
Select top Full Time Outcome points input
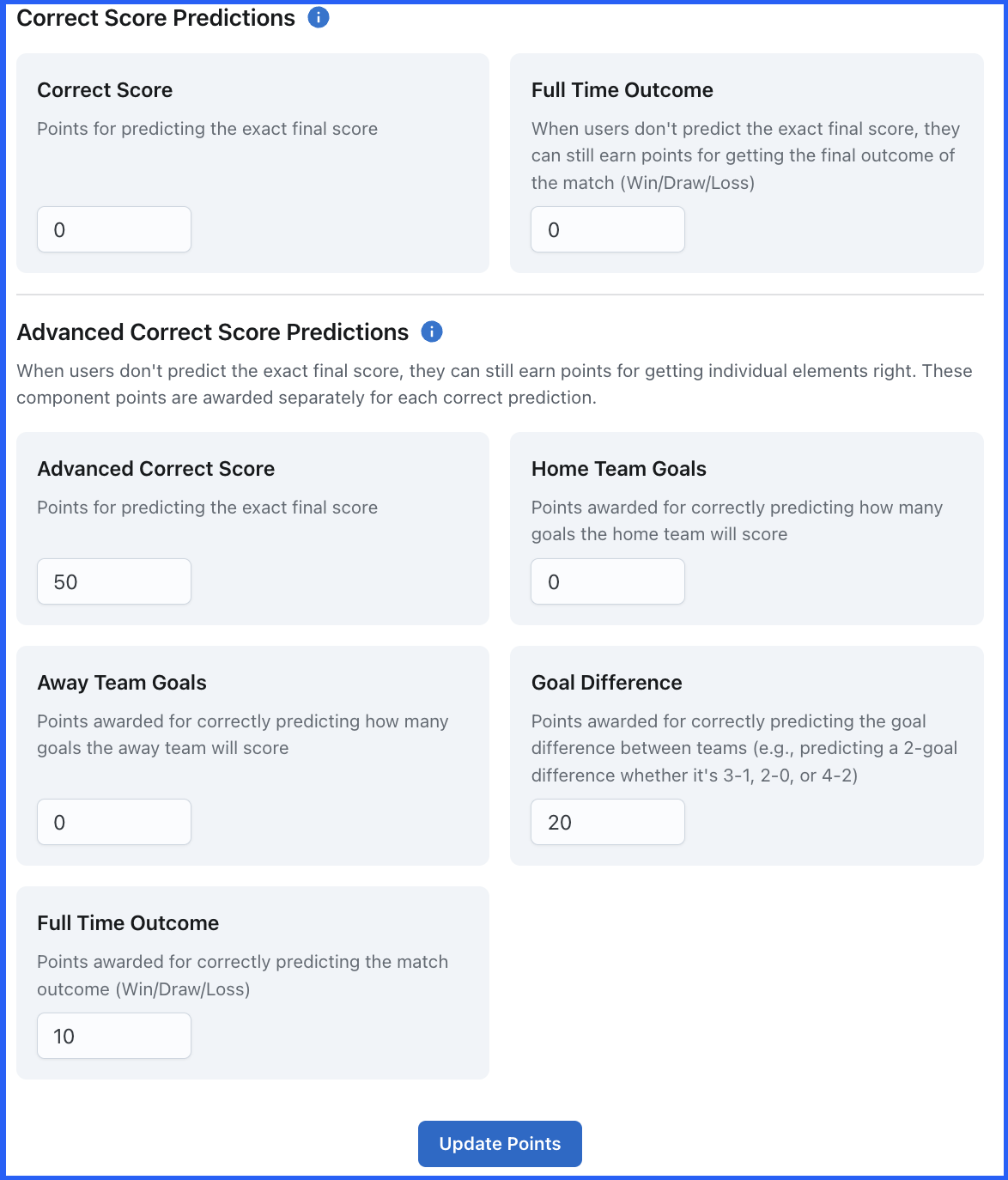pos(608,229)
